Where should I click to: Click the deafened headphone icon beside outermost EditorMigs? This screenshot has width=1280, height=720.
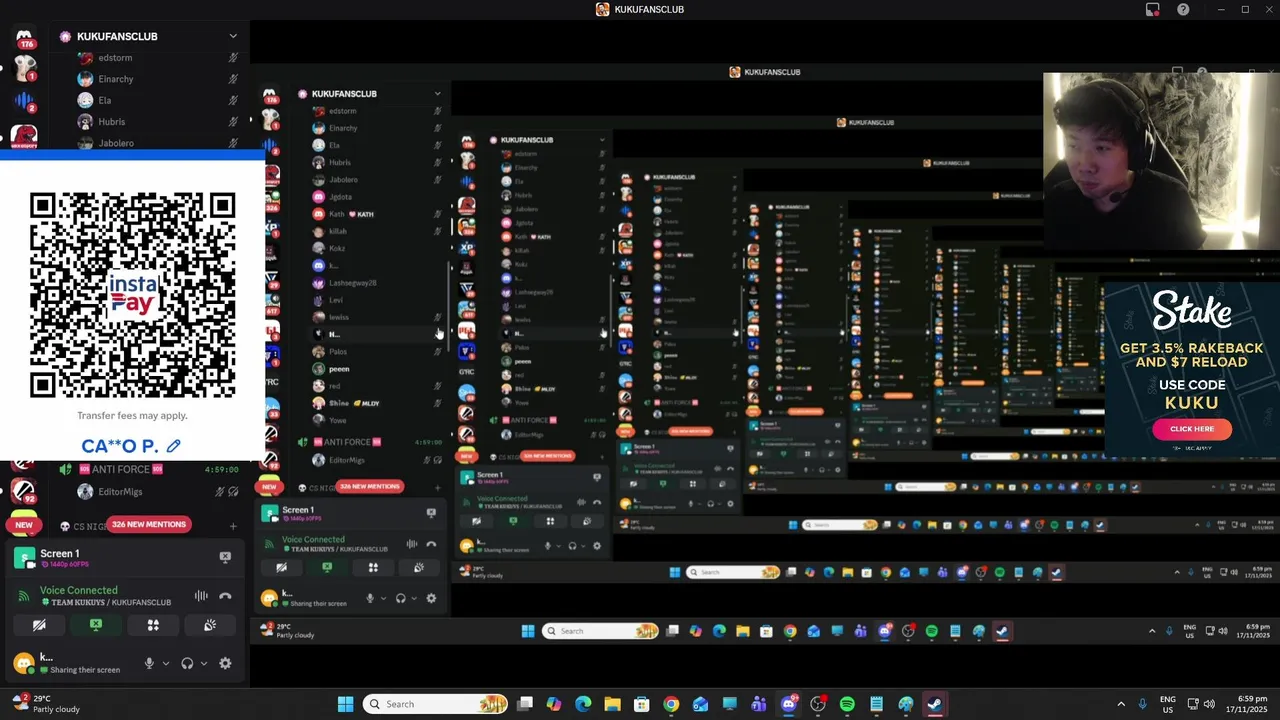[233, 492]
